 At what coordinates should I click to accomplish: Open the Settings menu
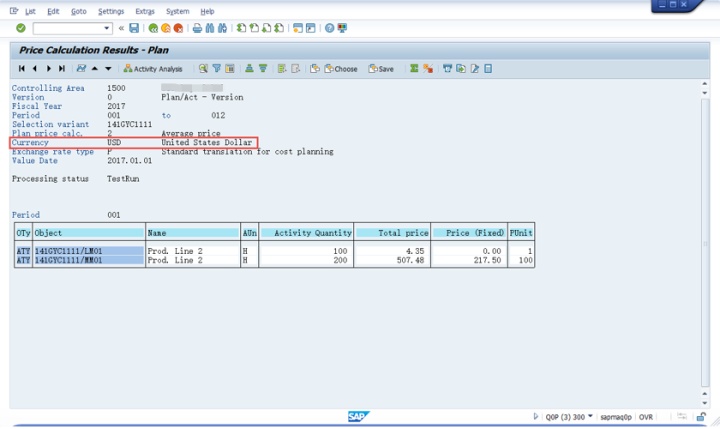tap(111, 11)
